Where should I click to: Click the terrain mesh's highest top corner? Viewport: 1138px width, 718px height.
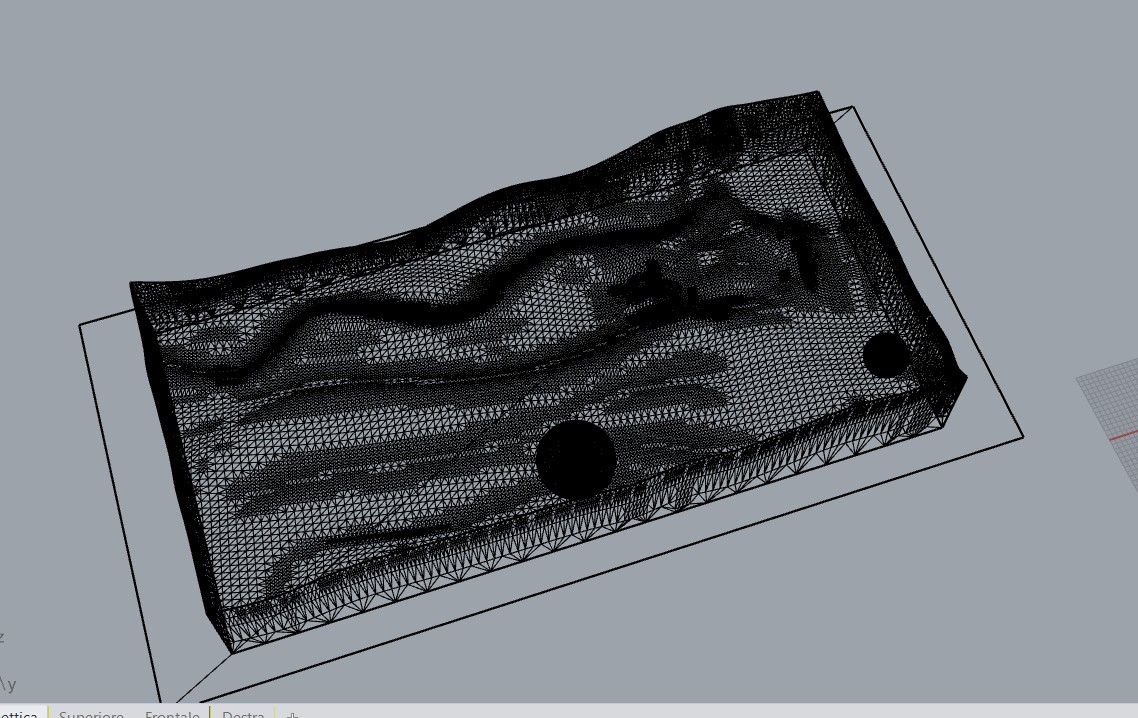[818, 93]
